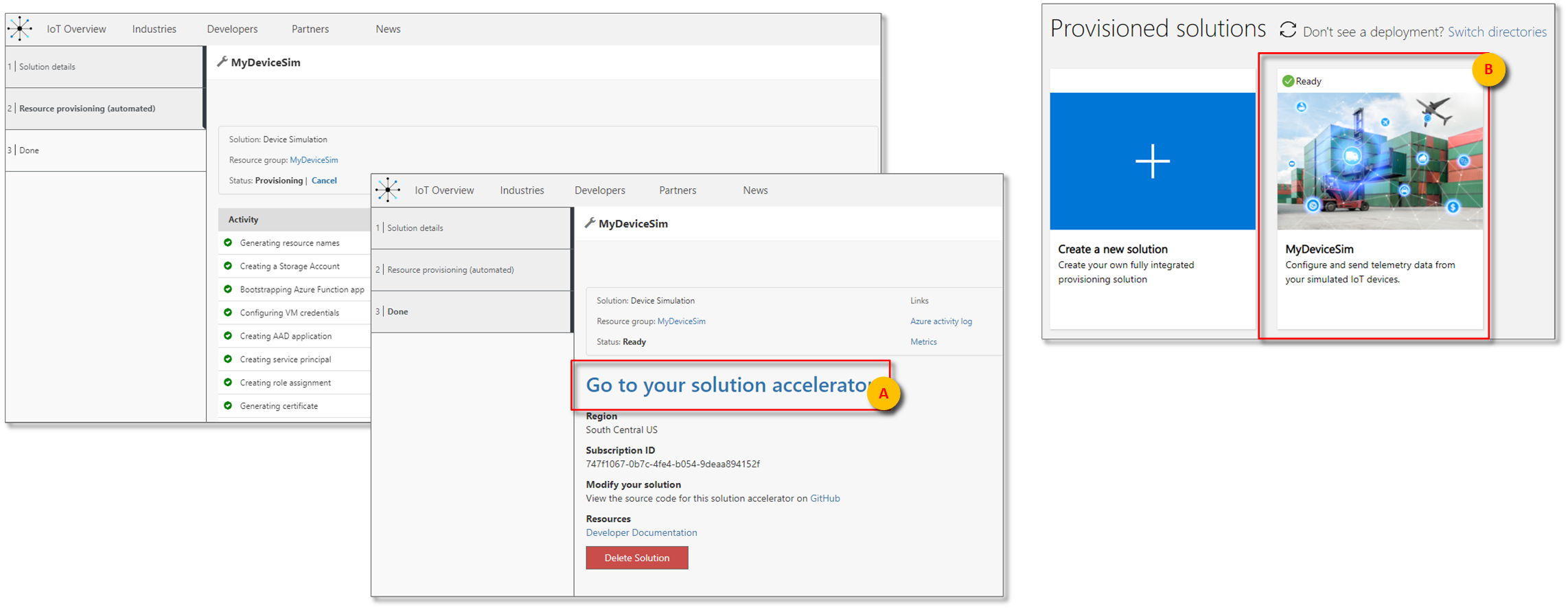The width and height of the screenshot is (1568, 608).
Task: Click the Modify your solution heading
Action: [633, 484]
